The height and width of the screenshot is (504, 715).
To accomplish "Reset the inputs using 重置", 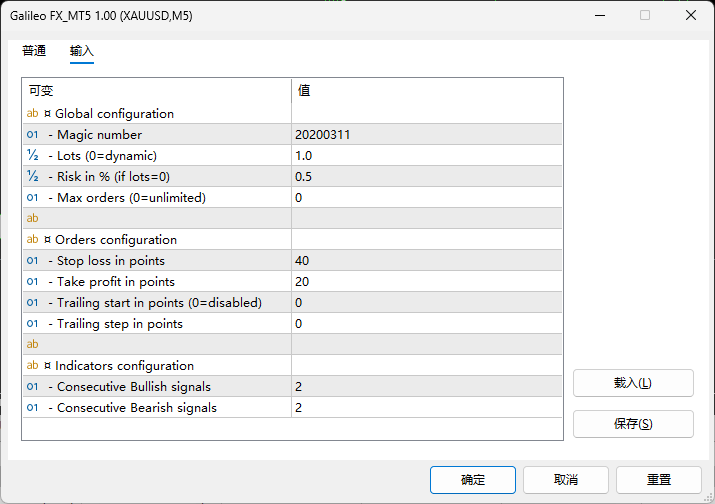I will click(658, 480).
